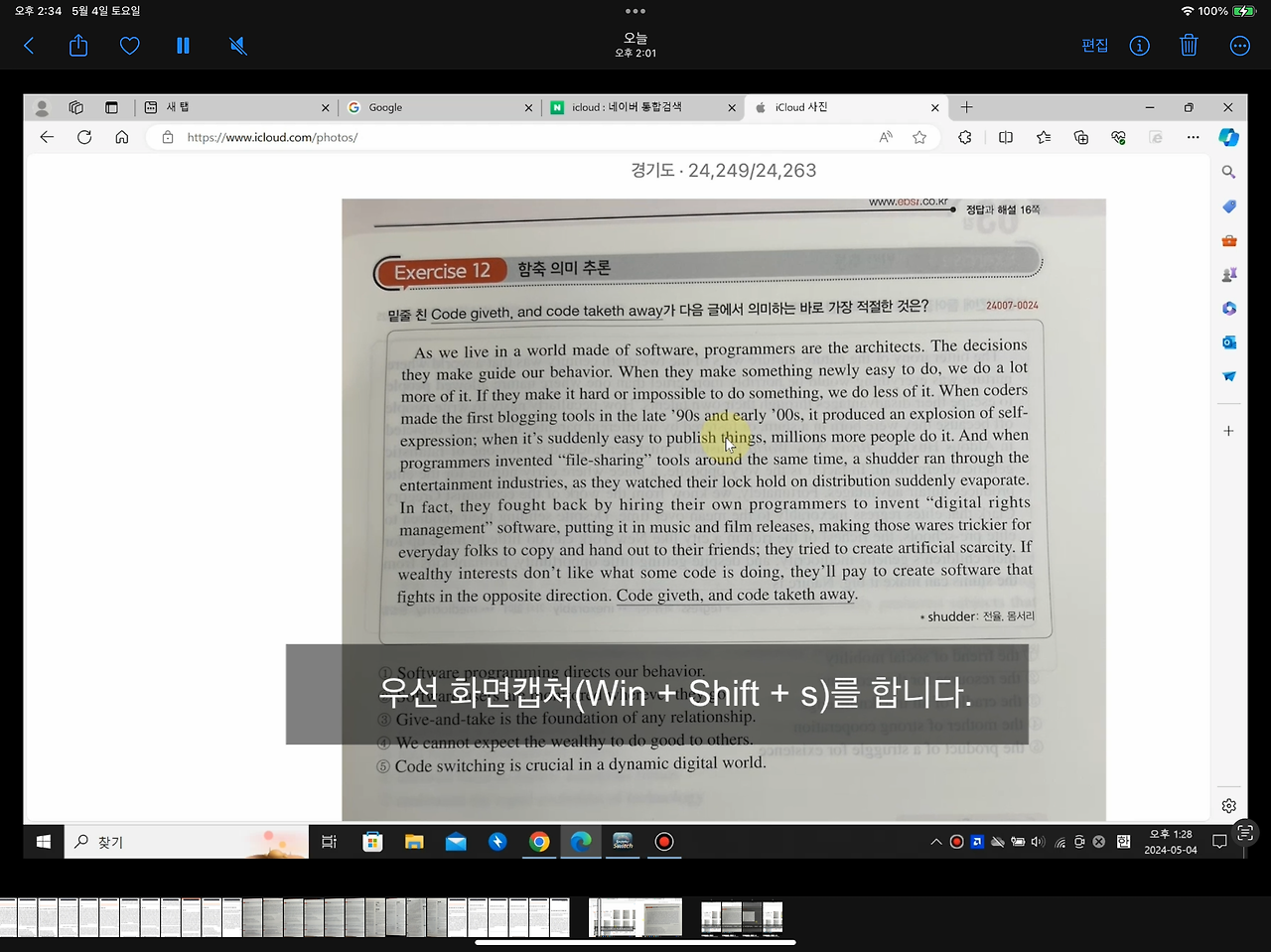Screen dimensions: 1271x952
Task: Close the iCloud 사진 tab
Action: (x=934, y=107)
